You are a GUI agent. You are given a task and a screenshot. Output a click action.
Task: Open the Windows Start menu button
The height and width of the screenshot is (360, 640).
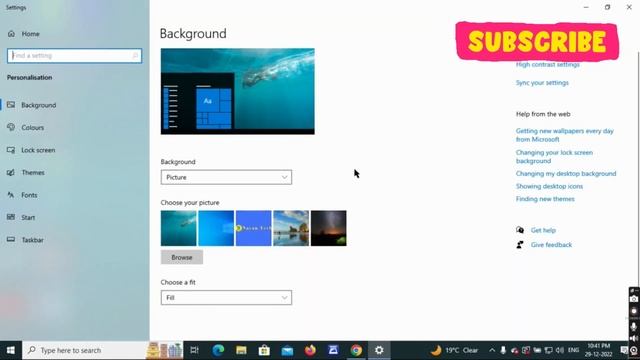[x=11, y=350]
